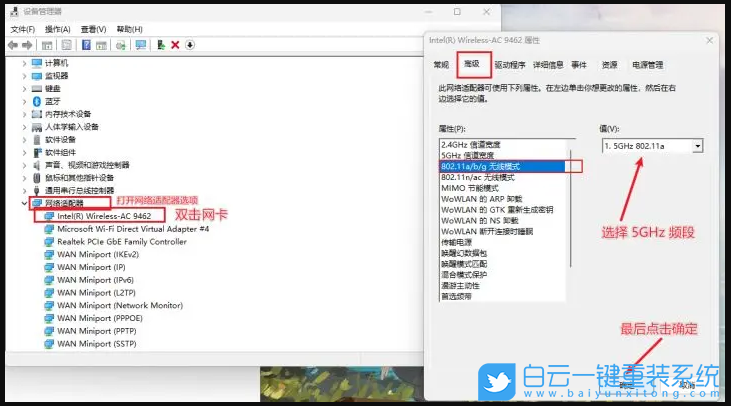
Task: Switch to the 高级 tab
Action: (472, 64)
